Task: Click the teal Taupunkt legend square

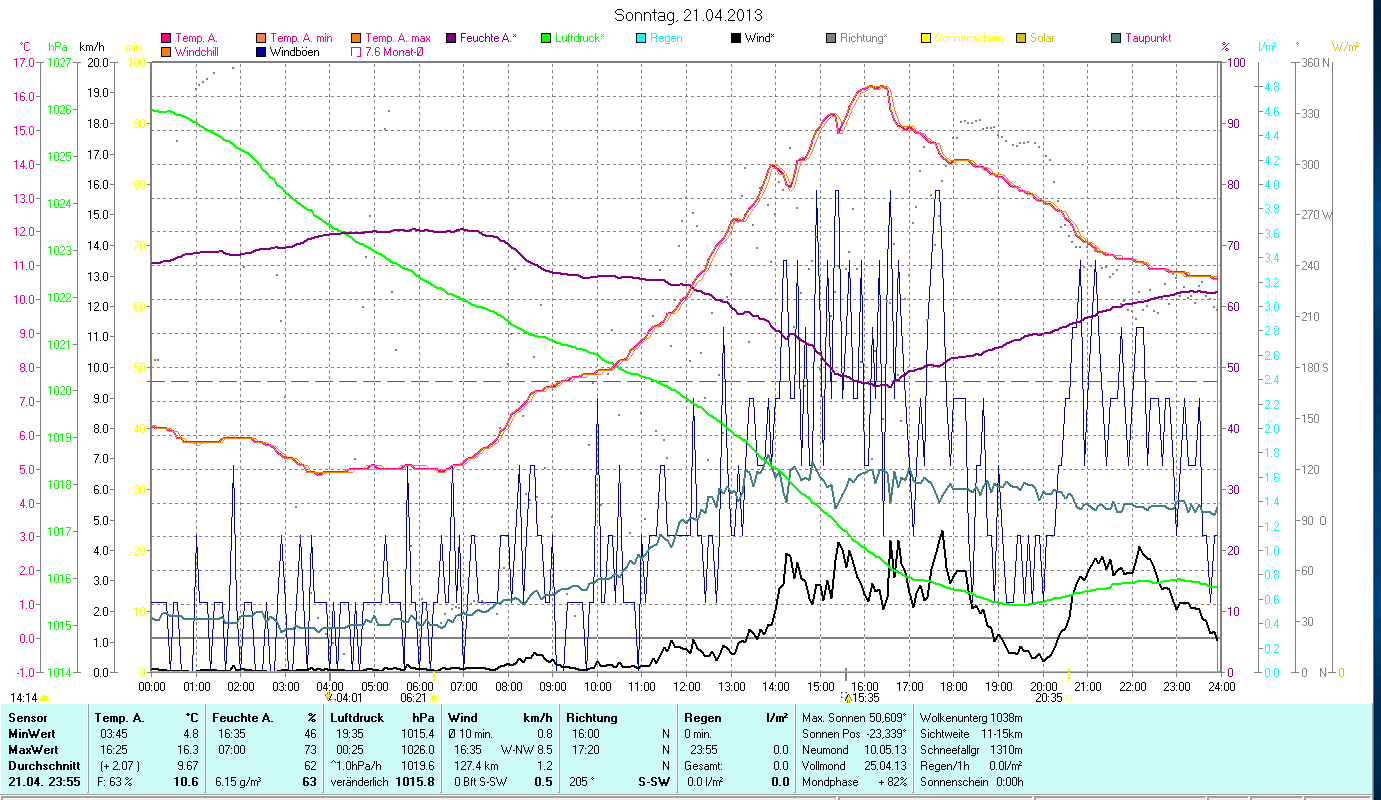Action: [1116, 38]
